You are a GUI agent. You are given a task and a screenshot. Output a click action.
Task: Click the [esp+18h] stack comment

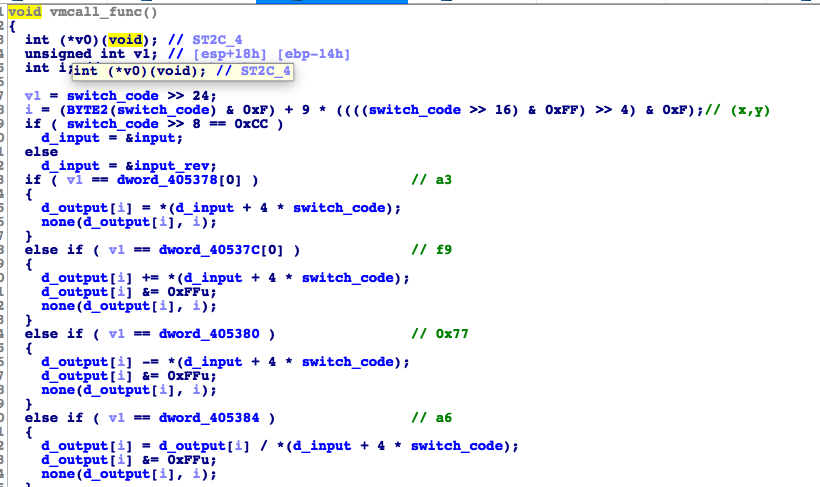(230, 54)
